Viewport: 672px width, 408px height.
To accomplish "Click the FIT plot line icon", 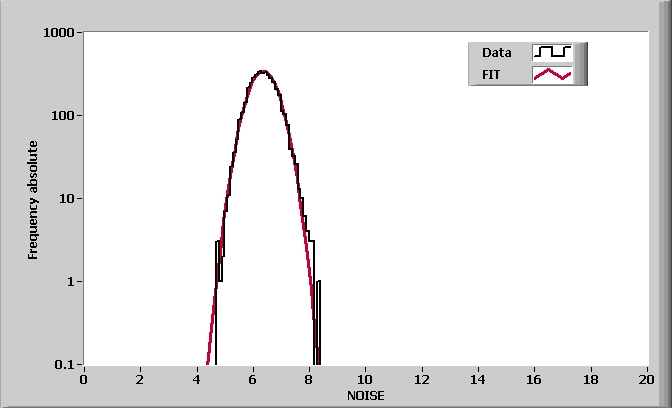I will (552, 74).
